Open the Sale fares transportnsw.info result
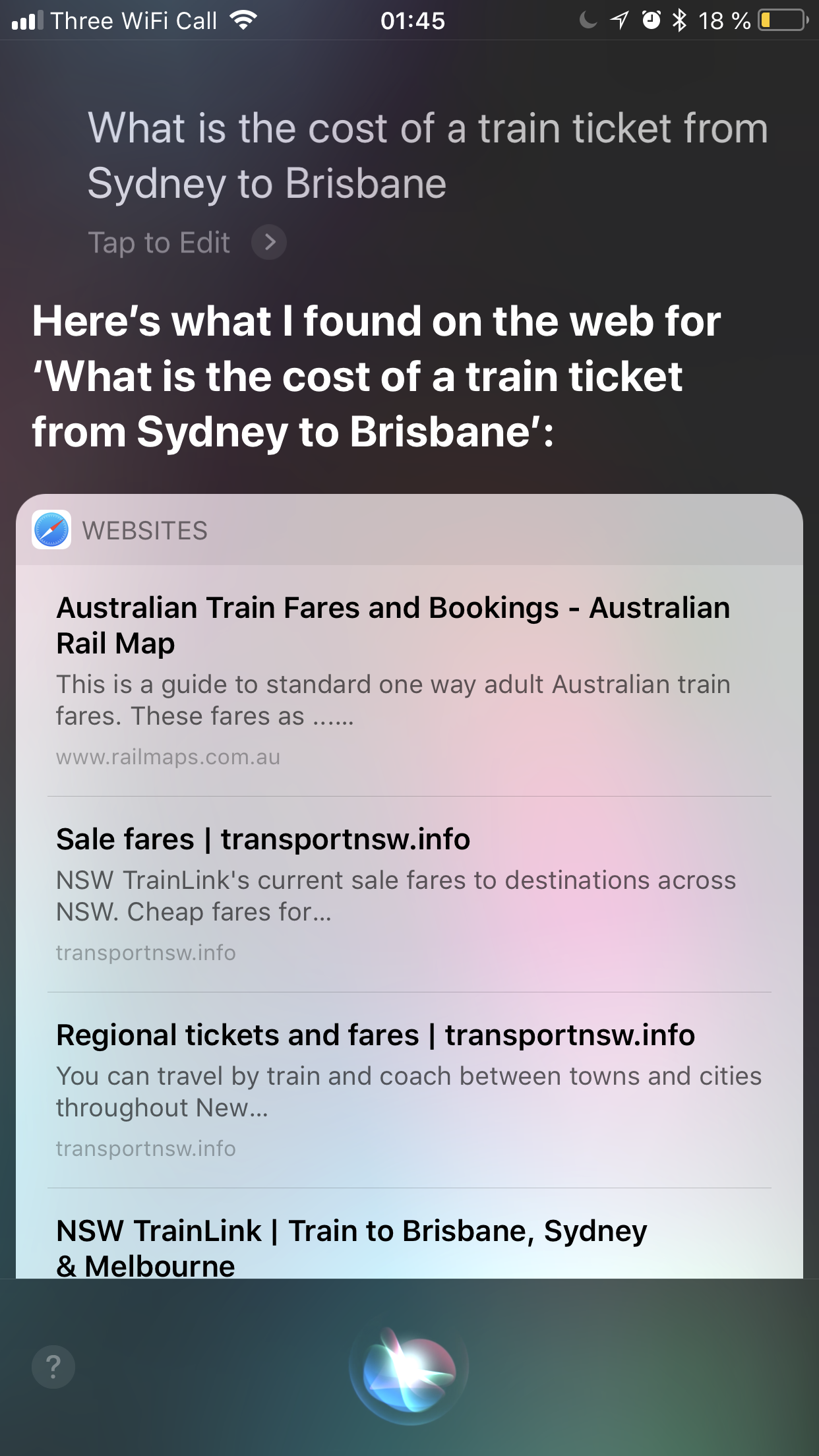 coord(263,839)
